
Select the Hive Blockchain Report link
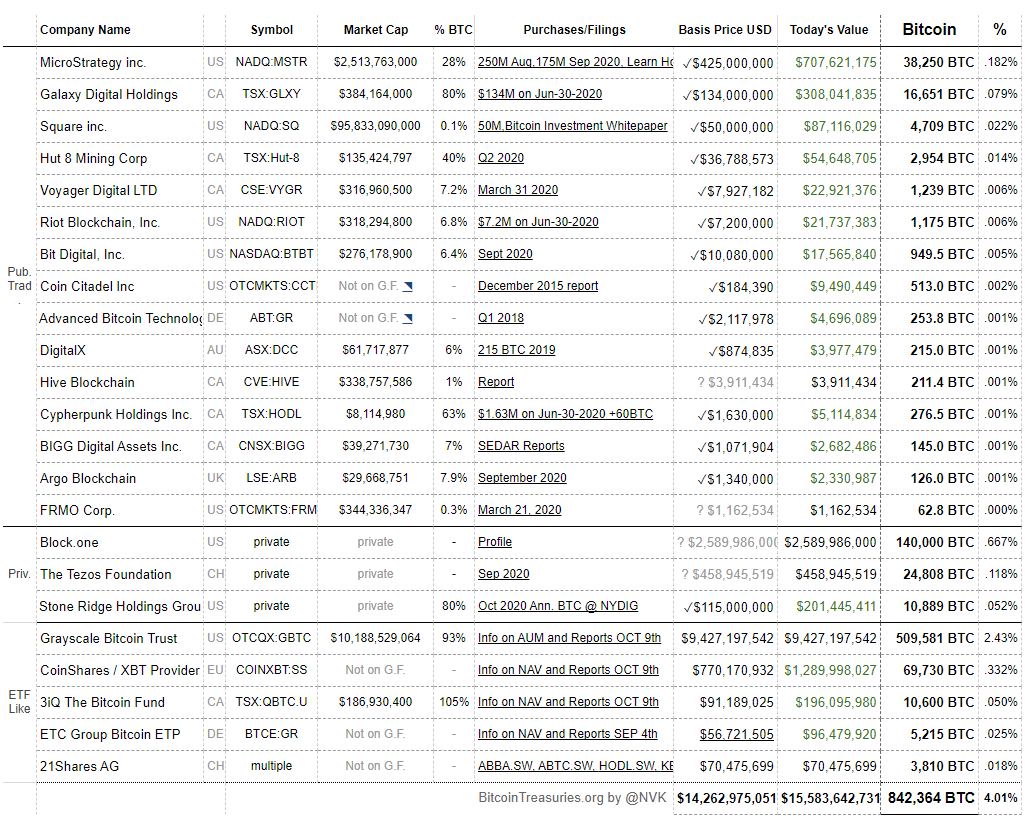(x=496, y=382)
